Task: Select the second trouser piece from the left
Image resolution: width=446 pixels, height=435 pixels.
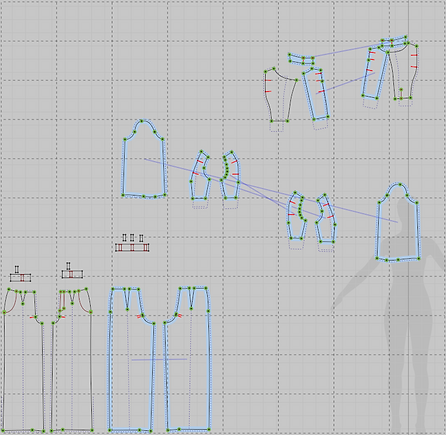Action: (x=72, y=361)
